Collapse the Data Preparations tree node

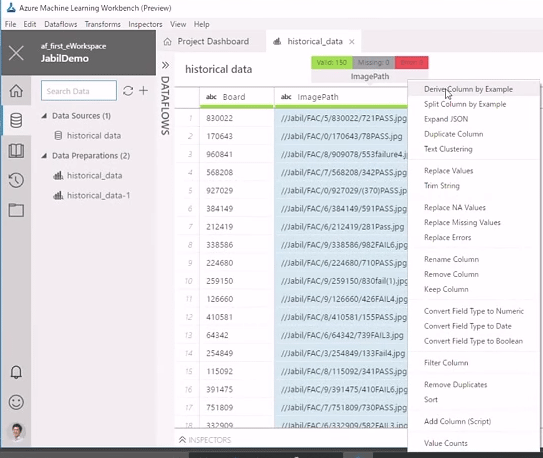point(44,155)
